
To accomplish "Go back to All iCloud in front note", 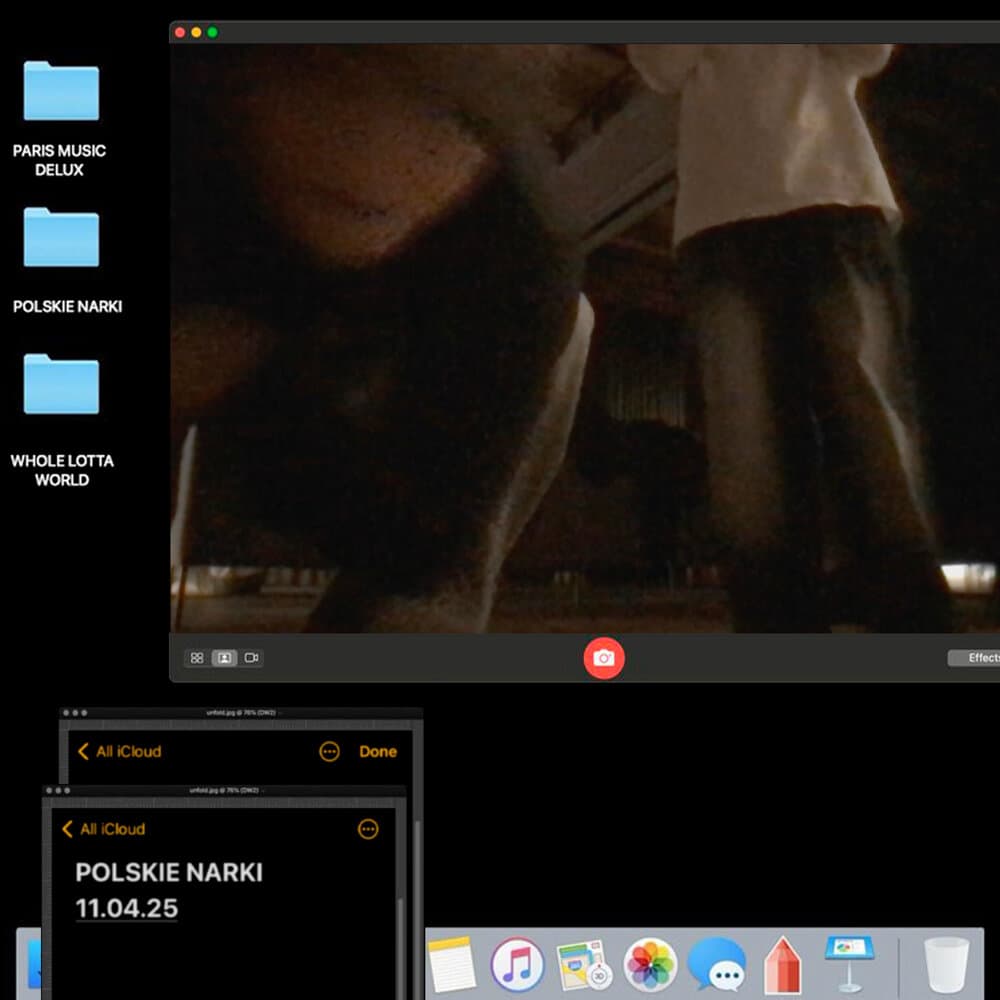I will click(103, 829).
